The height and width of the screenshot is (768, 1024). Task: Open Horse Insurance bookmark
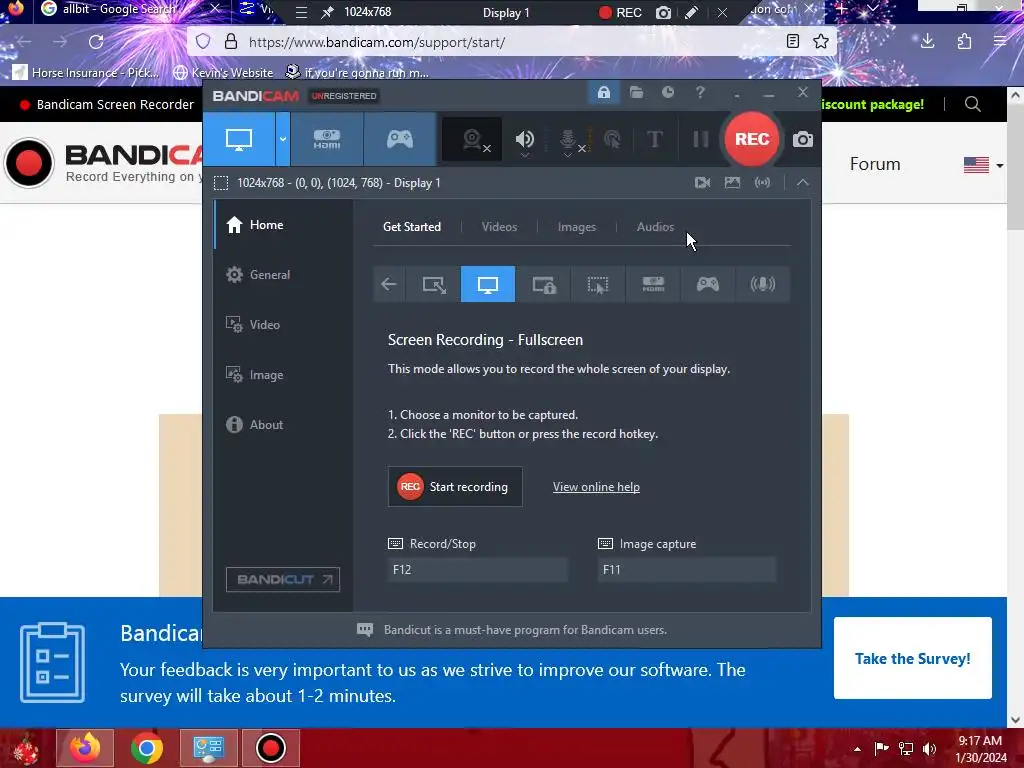[86, 72]
